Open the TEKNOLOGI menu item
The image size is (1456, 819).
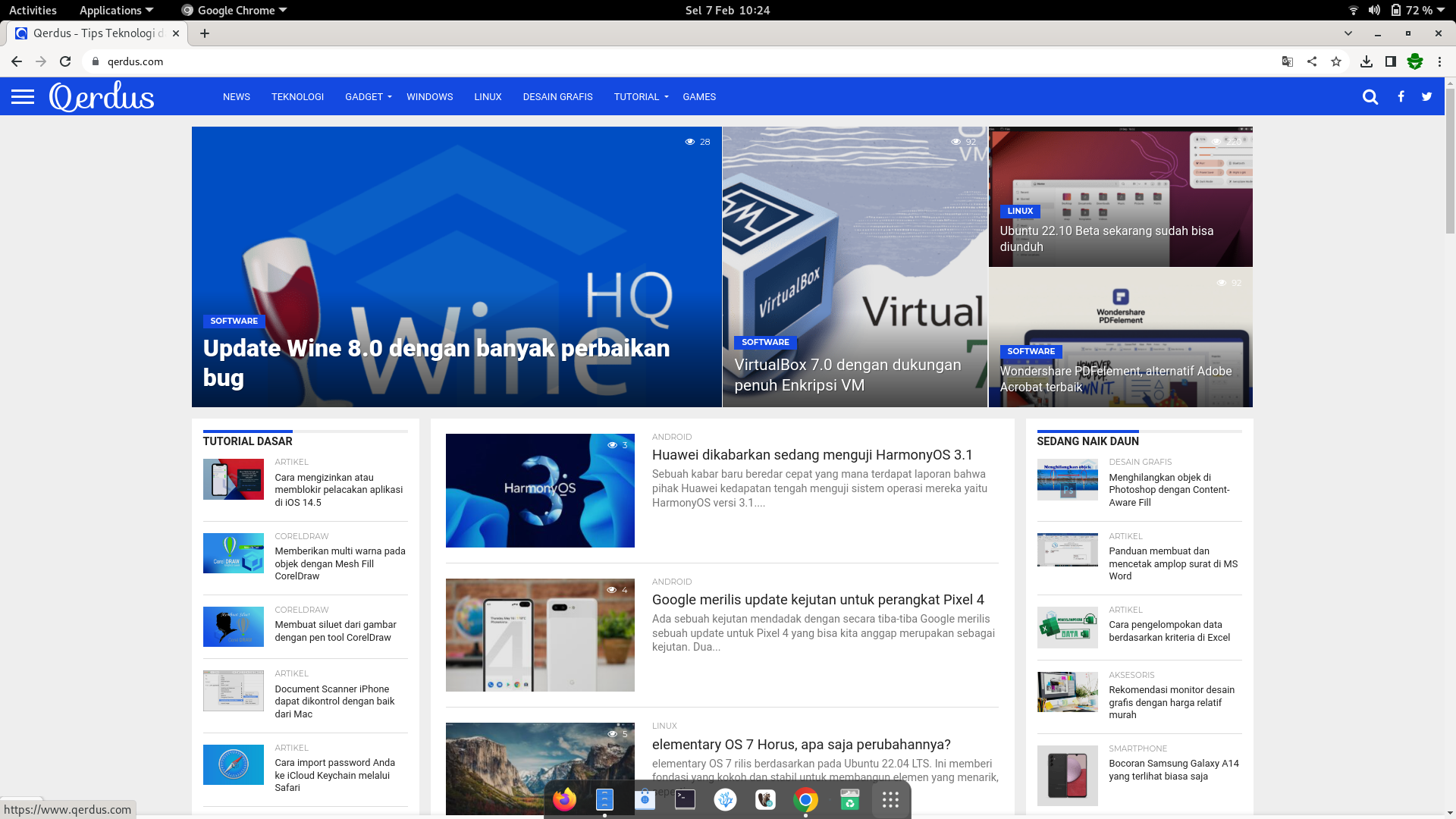(x=297, y=96)
